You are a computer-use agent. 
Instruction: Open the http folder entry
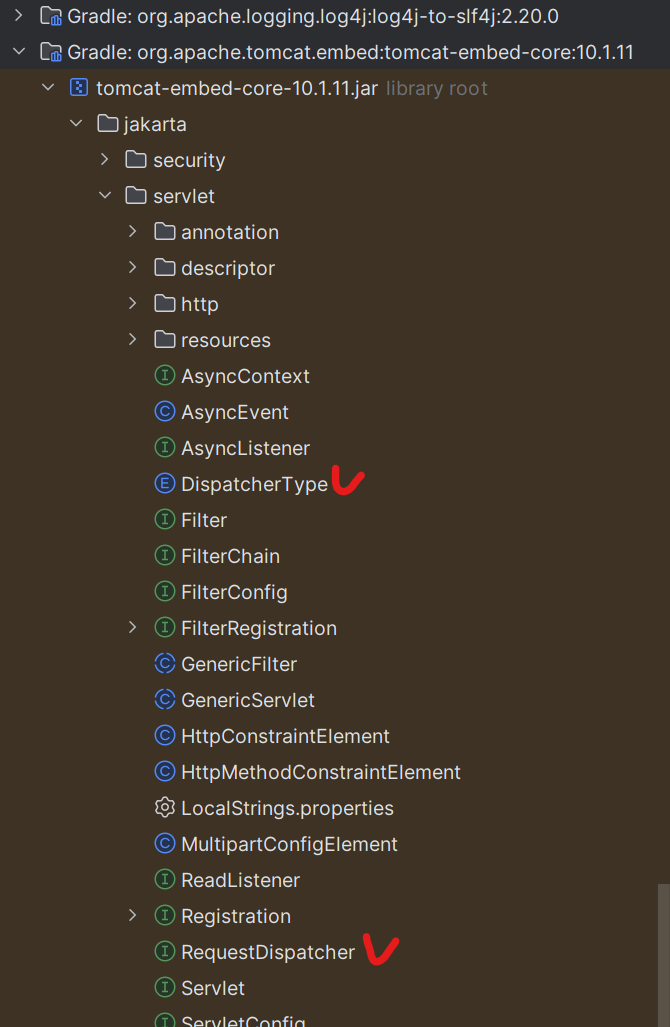199,304
